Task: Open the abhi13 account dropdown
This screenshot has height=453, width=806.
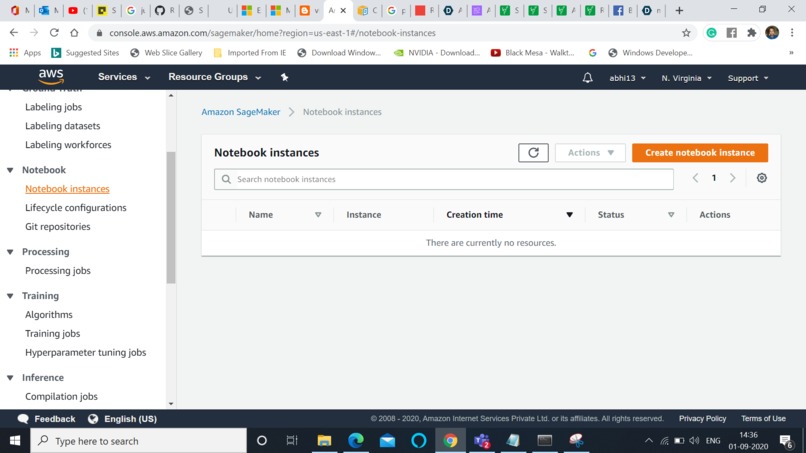Action: 627,78
